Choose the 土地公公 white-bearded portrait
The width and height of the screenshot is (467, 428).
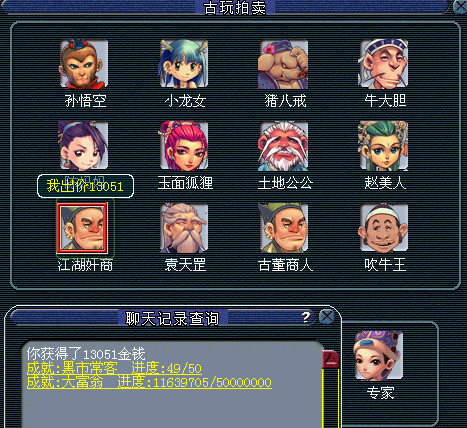283,146
